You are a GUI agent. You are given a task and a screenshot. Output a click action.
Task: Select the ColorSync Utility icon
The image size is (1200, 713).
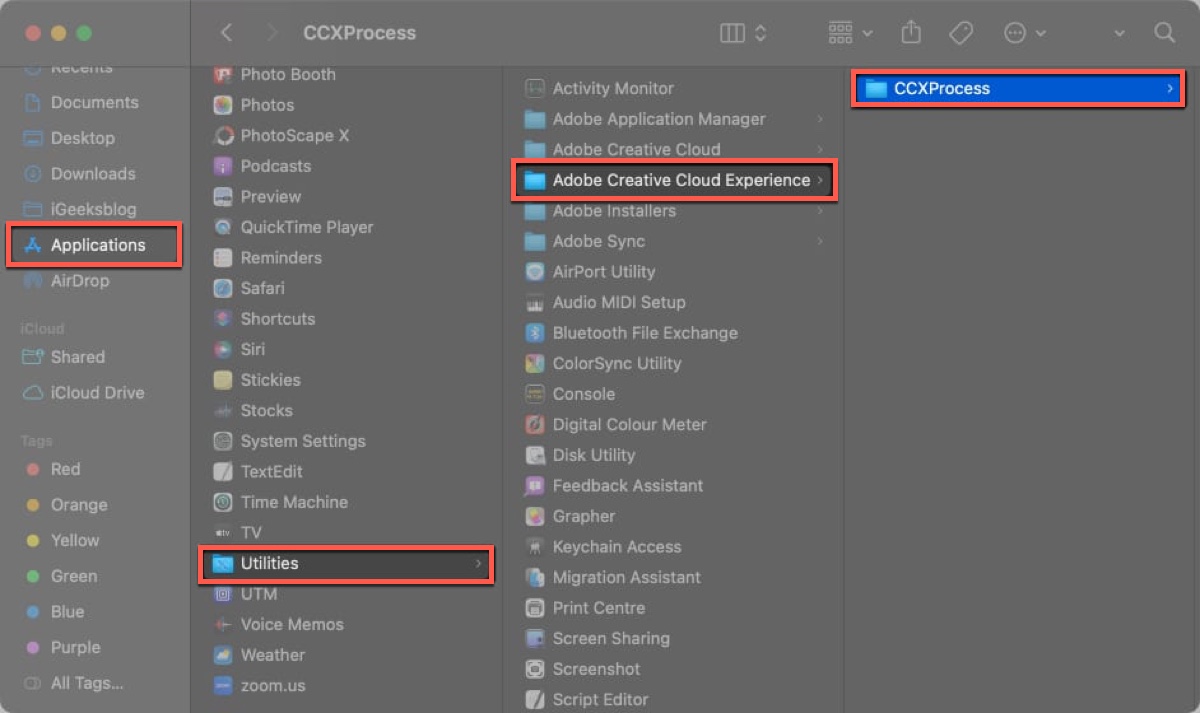535,364
